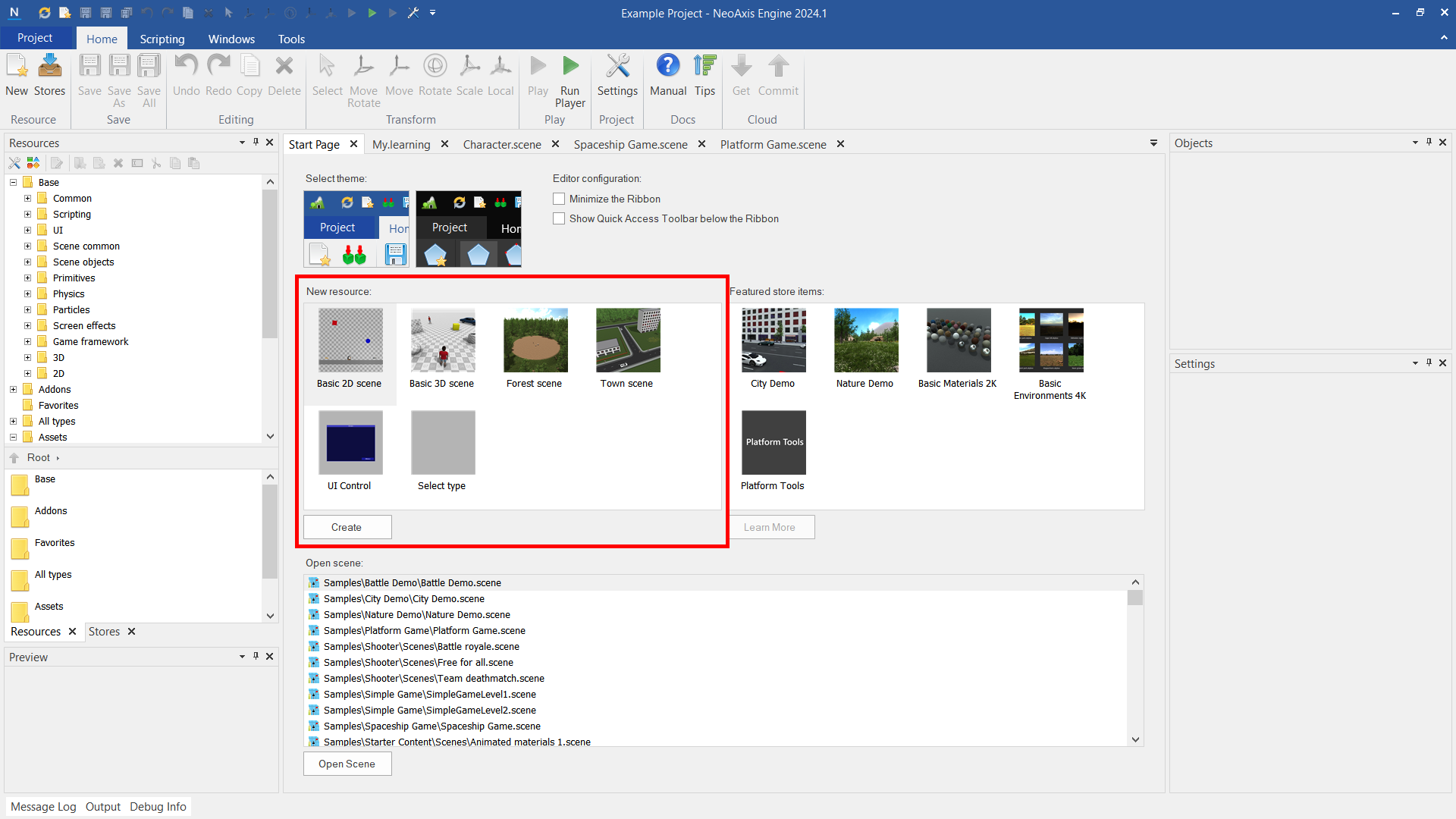Select the dark editor theme preview
The width and height of the screenshot is (1456, 819).
tap(469, 228)
